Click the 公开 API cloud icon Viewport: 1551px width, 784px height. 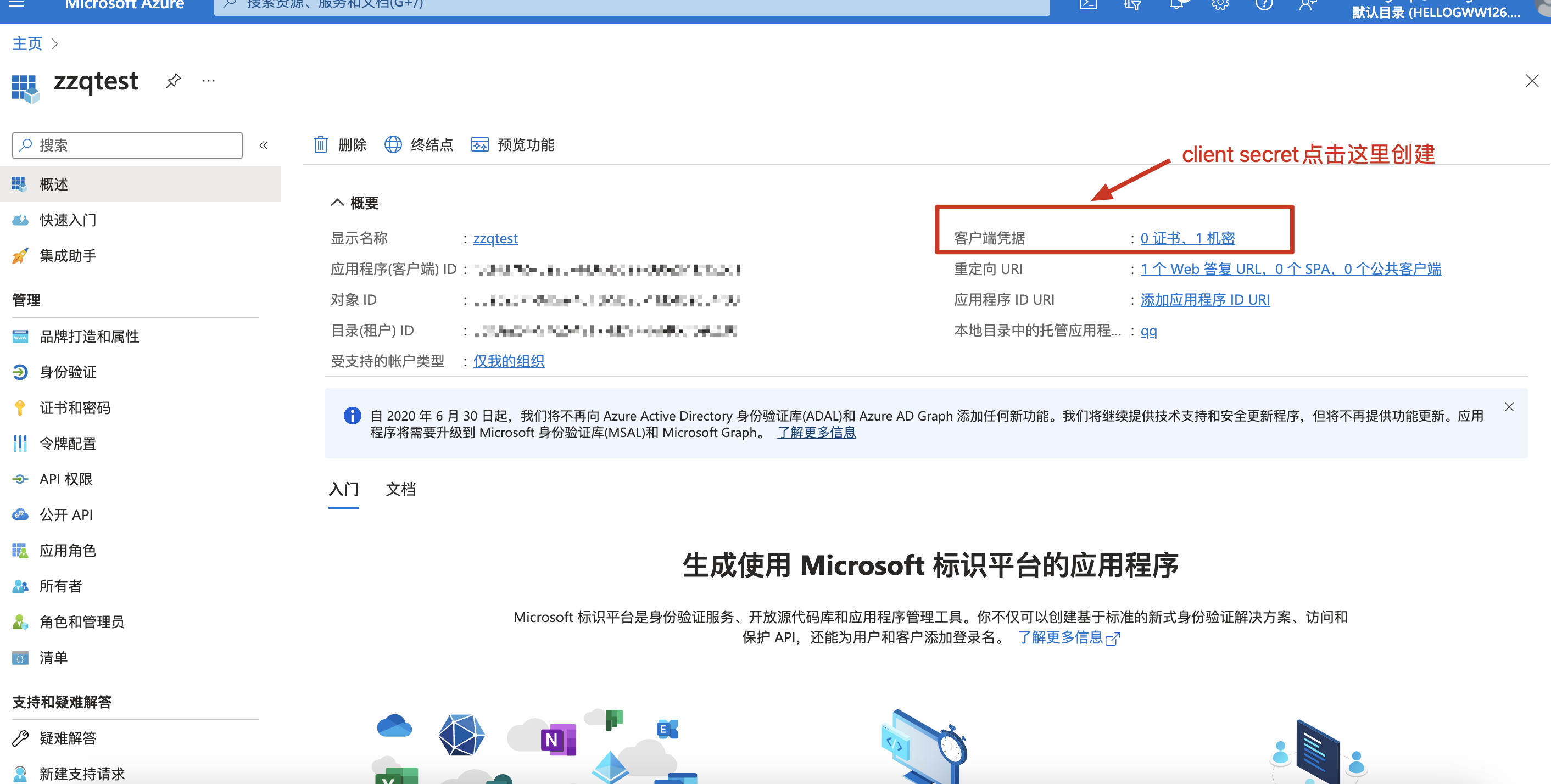(x=20, y=514)
